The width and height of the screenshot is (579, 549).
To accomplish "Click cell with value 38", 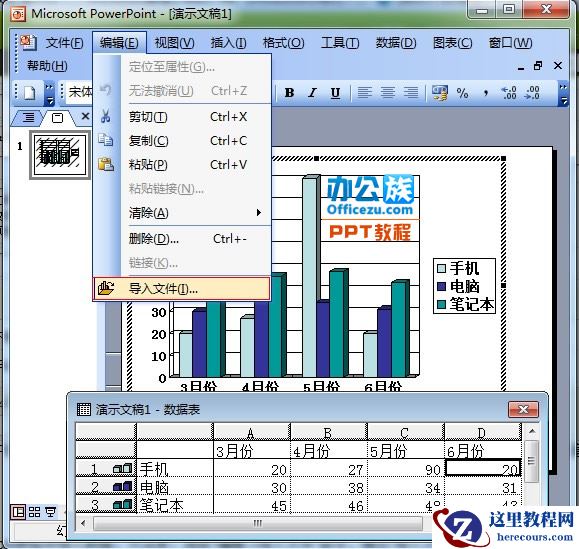I will click(329, 487).
